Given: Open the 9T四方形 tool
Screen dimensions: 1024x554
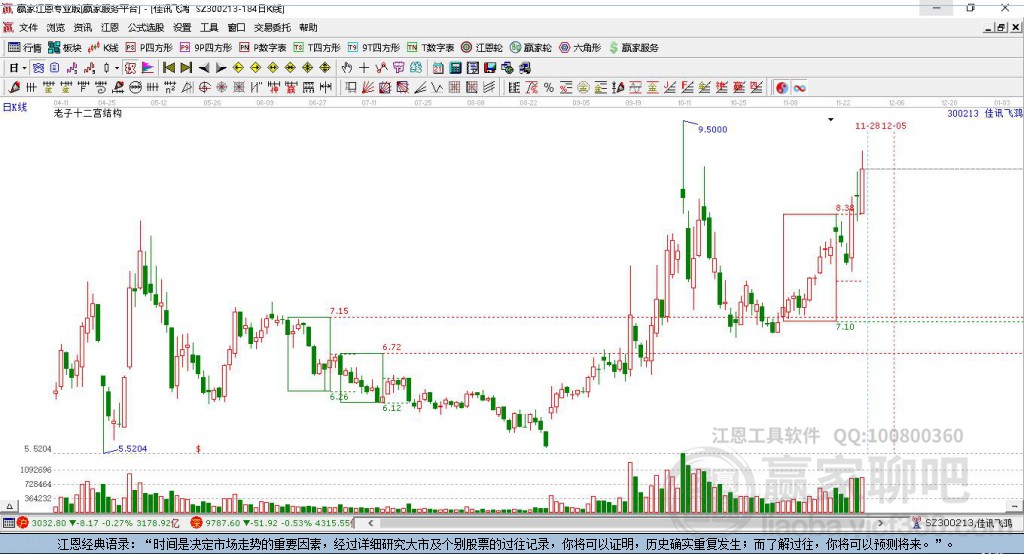Looking at the screenshot, I should (x=374, y=48).
